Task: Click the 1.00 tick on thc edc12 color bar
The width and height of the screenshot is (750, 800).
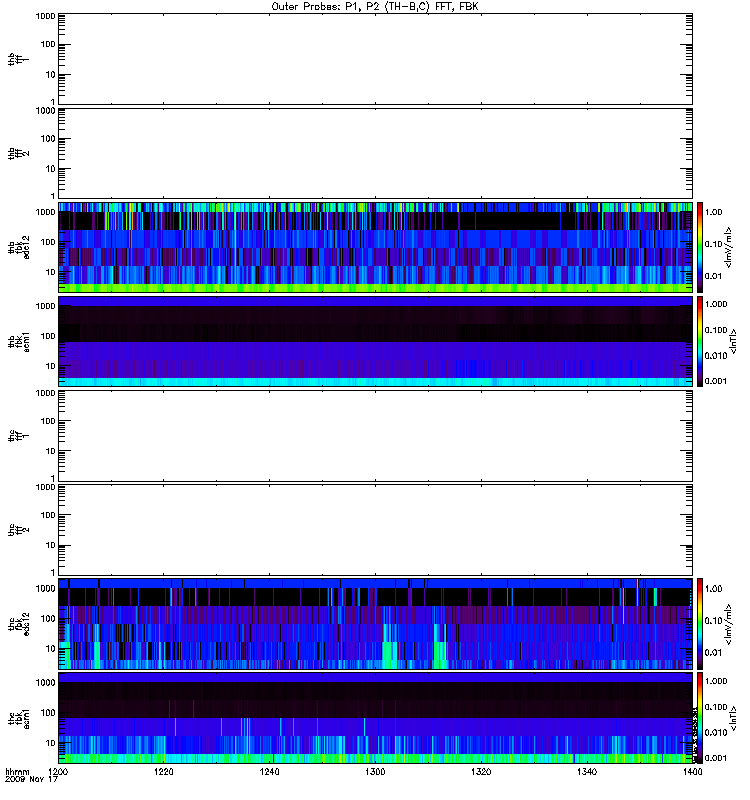Action: pyautogui.click(x=713, y=588)
